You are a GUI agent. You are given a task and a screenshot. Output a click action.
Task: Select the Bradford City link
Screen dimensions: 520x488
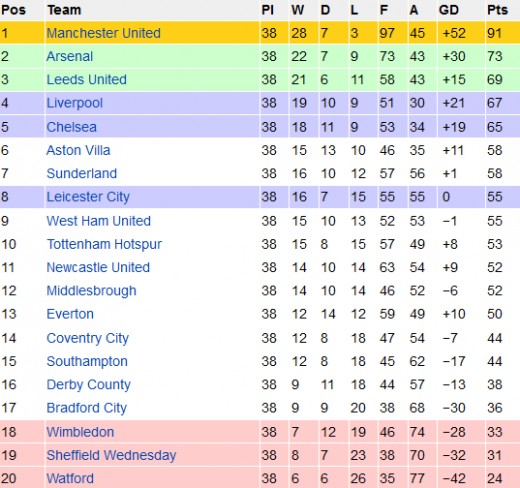(87, 408)
